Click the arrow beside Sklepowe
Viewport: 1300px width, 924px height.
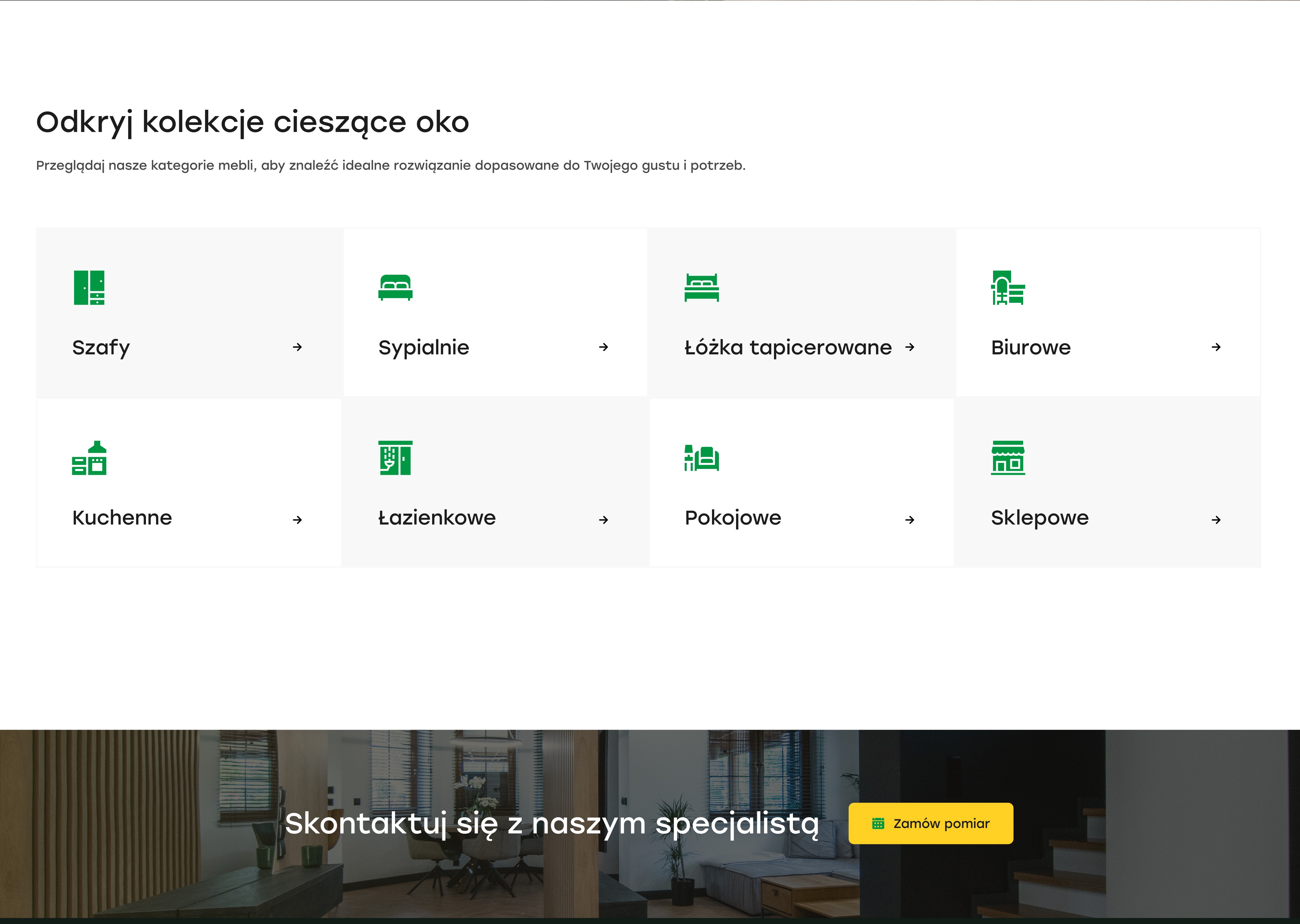[1216, 519]
